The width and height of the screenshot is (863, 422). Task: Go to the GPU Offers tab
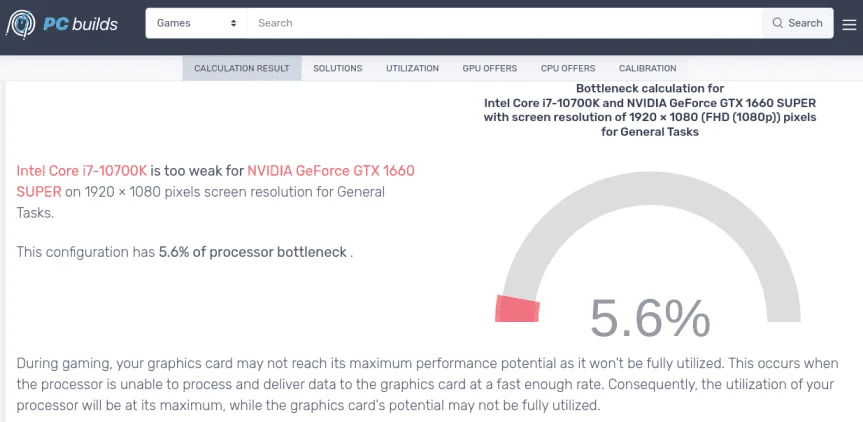(490, 68)
